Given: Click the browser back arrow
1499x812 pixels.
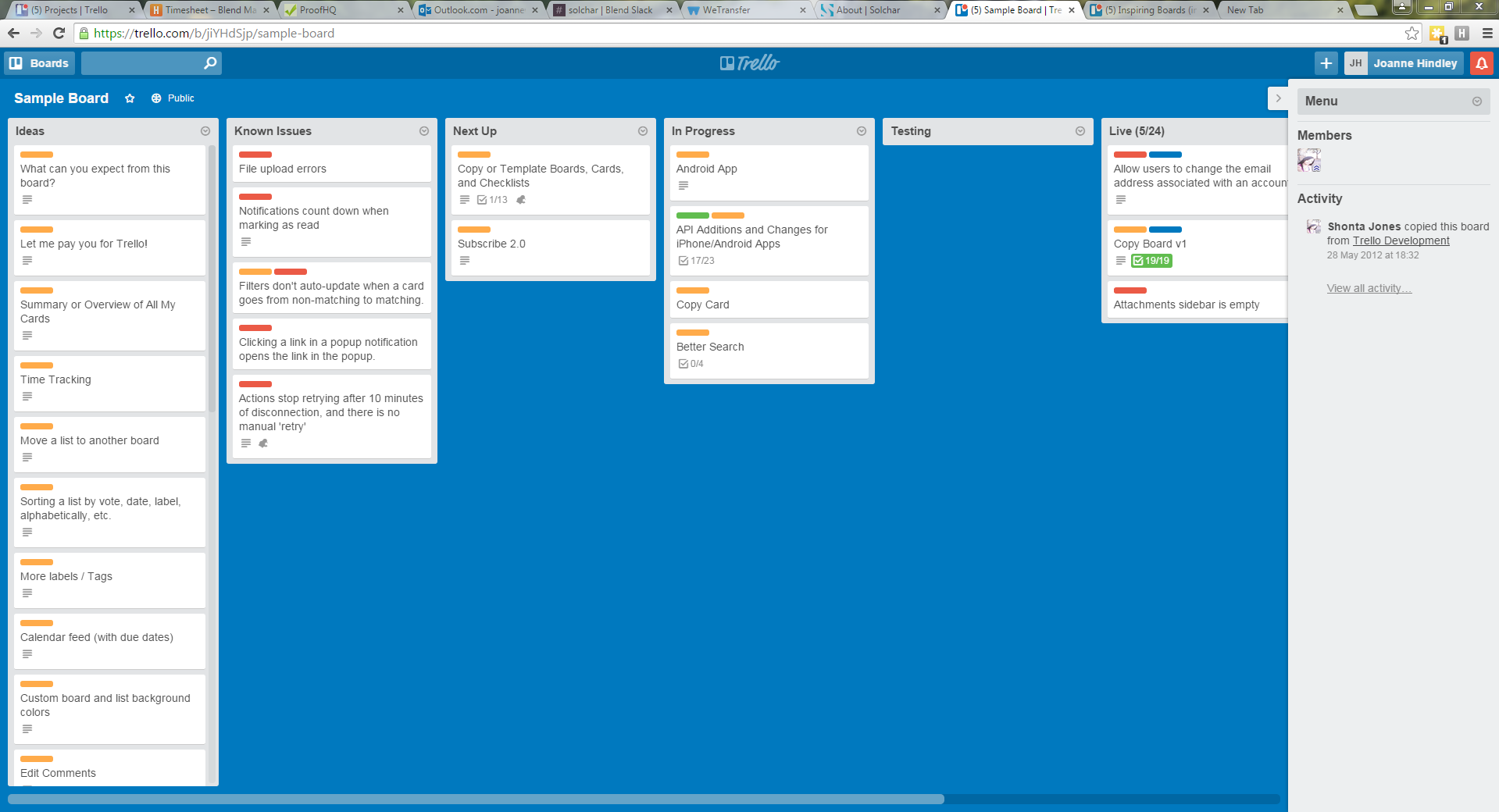Looking at the screenshot, I should point(13,33).
